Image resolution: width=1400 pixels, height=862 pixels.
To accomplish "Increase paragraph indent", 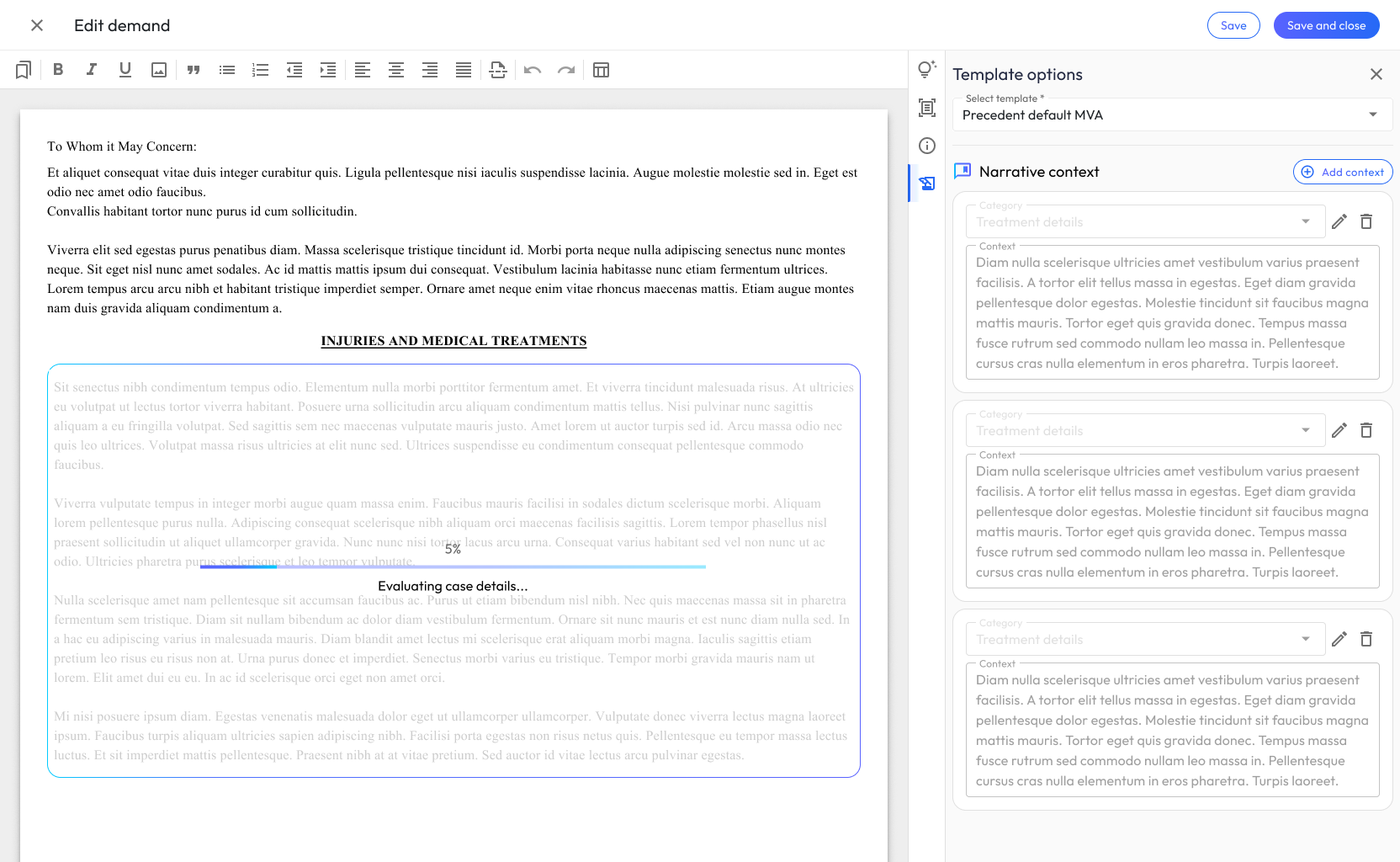I will coord(328,70).
